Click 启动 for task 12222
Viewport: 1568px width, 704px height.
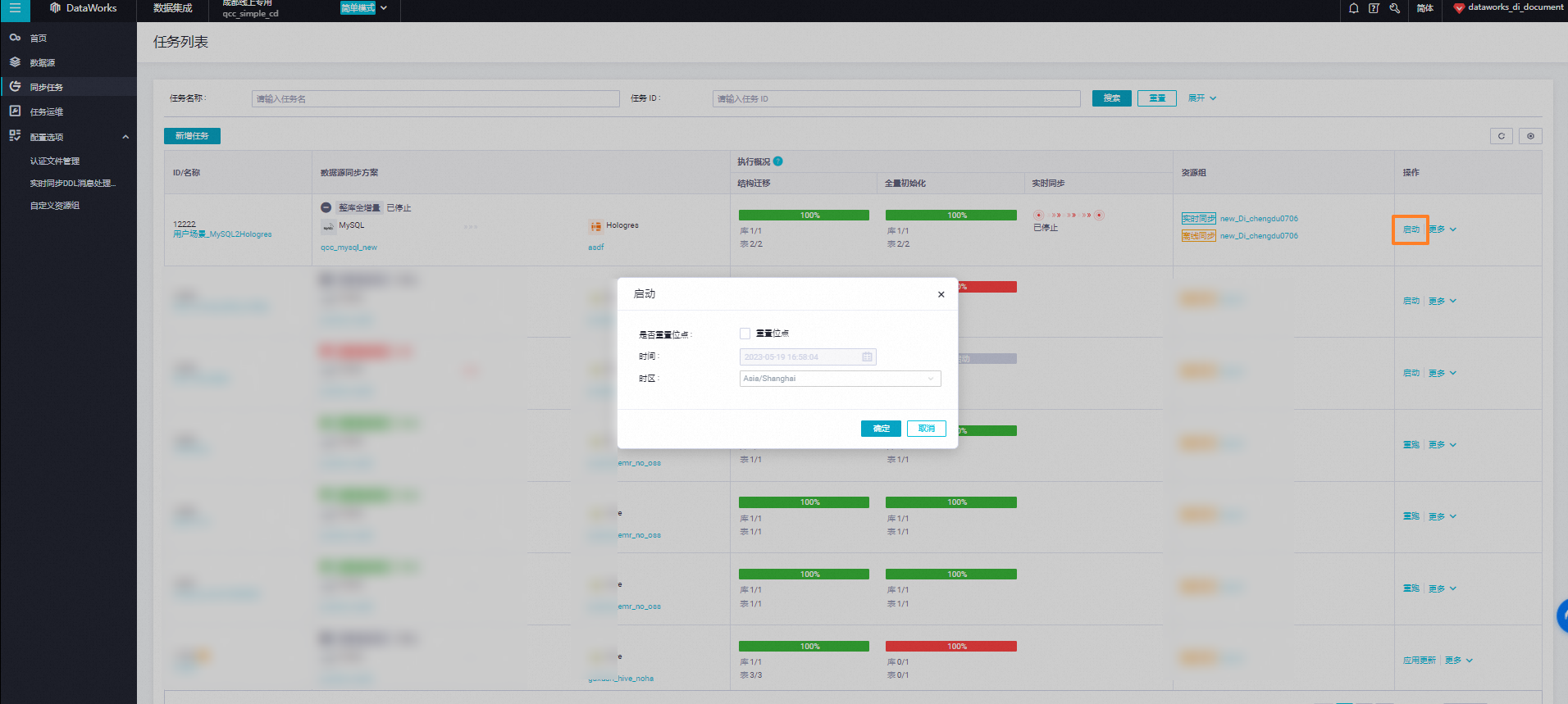1411,229
